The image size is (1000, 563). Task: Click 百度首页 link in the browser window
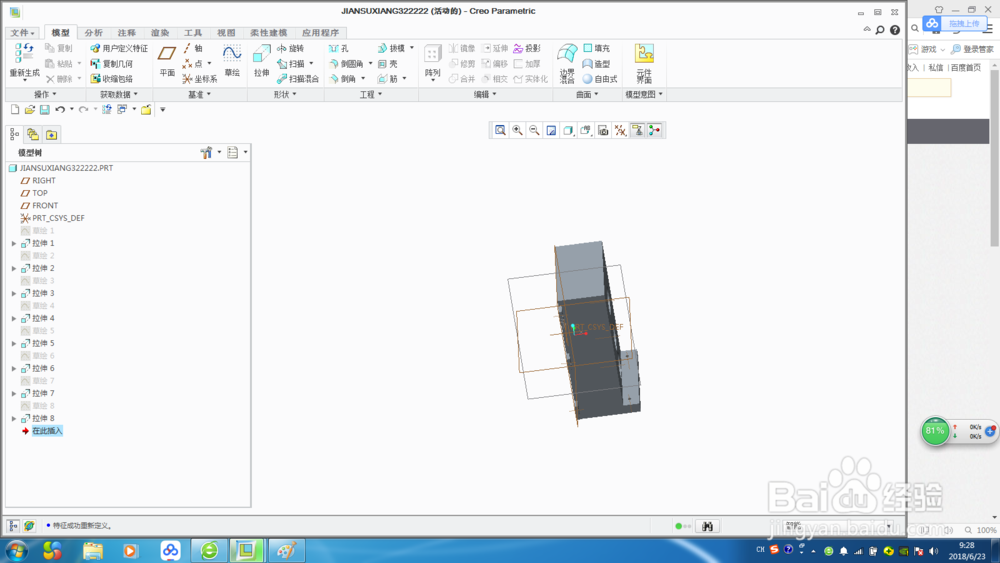(966, 68)
